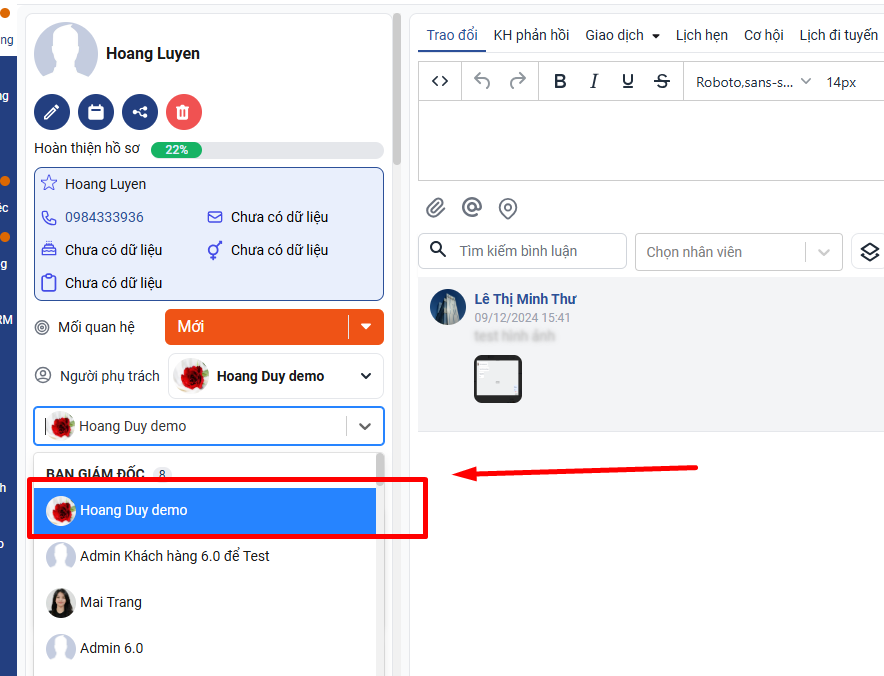Open the Roboto font family dropdown
884x676 pixels.
click(752, 82)
